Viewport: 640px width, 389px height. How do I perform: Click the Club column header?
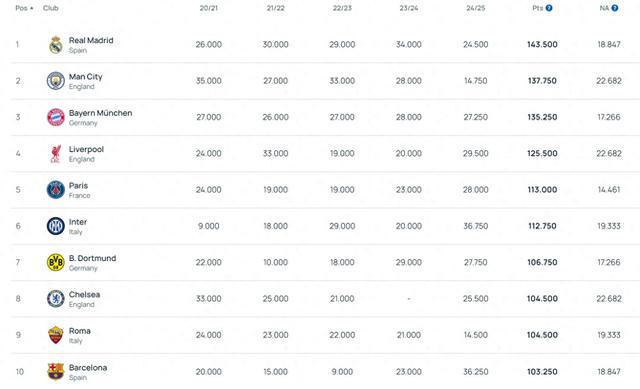pos(51,8)
